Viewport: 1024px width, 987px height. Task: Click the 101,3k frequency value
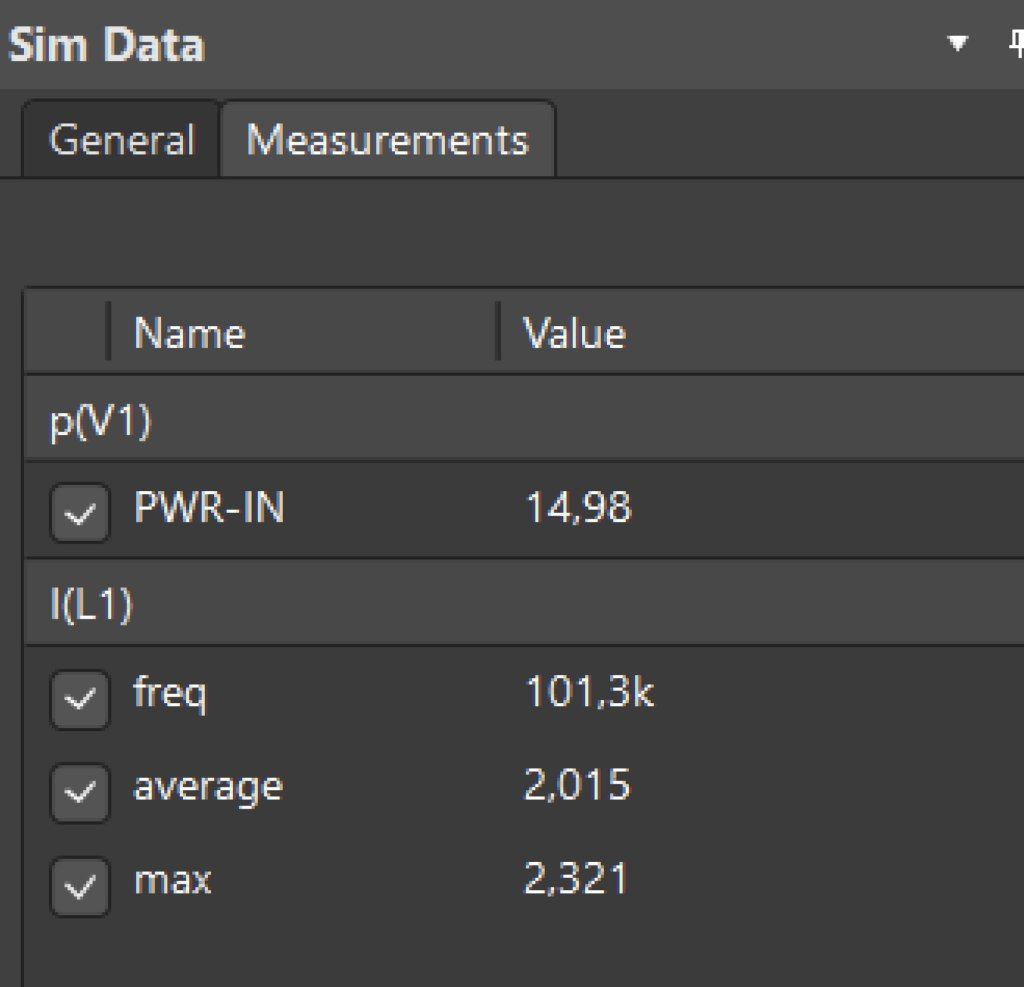pyautogui.click(x=589, y=692)
